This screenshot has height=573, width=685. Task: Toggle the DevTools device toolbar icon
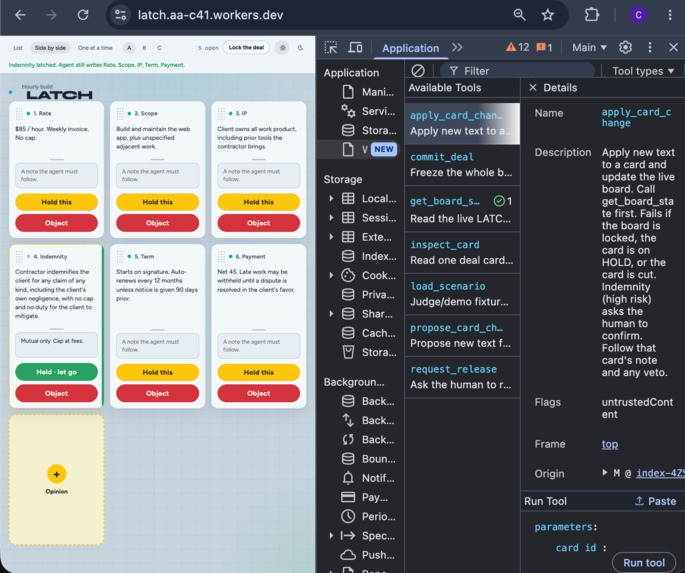point(355,47)
